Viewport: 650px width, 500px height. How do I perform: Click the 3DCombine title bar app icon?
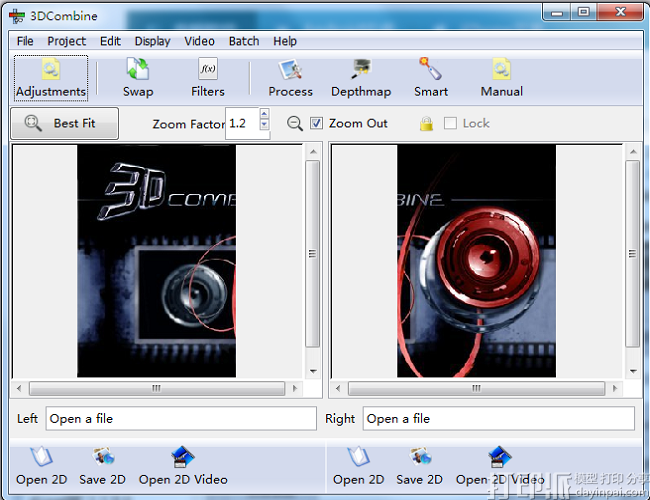point(17,16)
